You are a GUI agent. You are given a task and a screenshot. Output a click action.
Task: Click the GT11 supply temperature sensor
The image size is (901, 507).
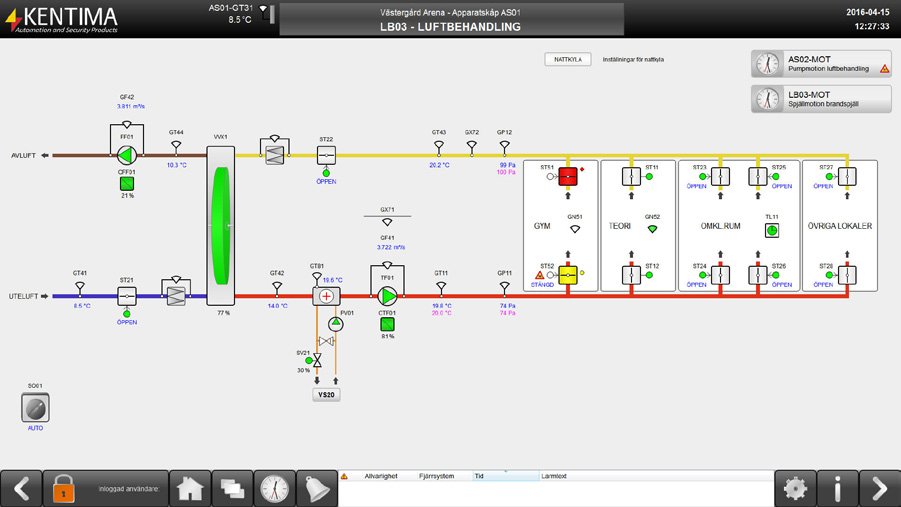click(441, 286)
